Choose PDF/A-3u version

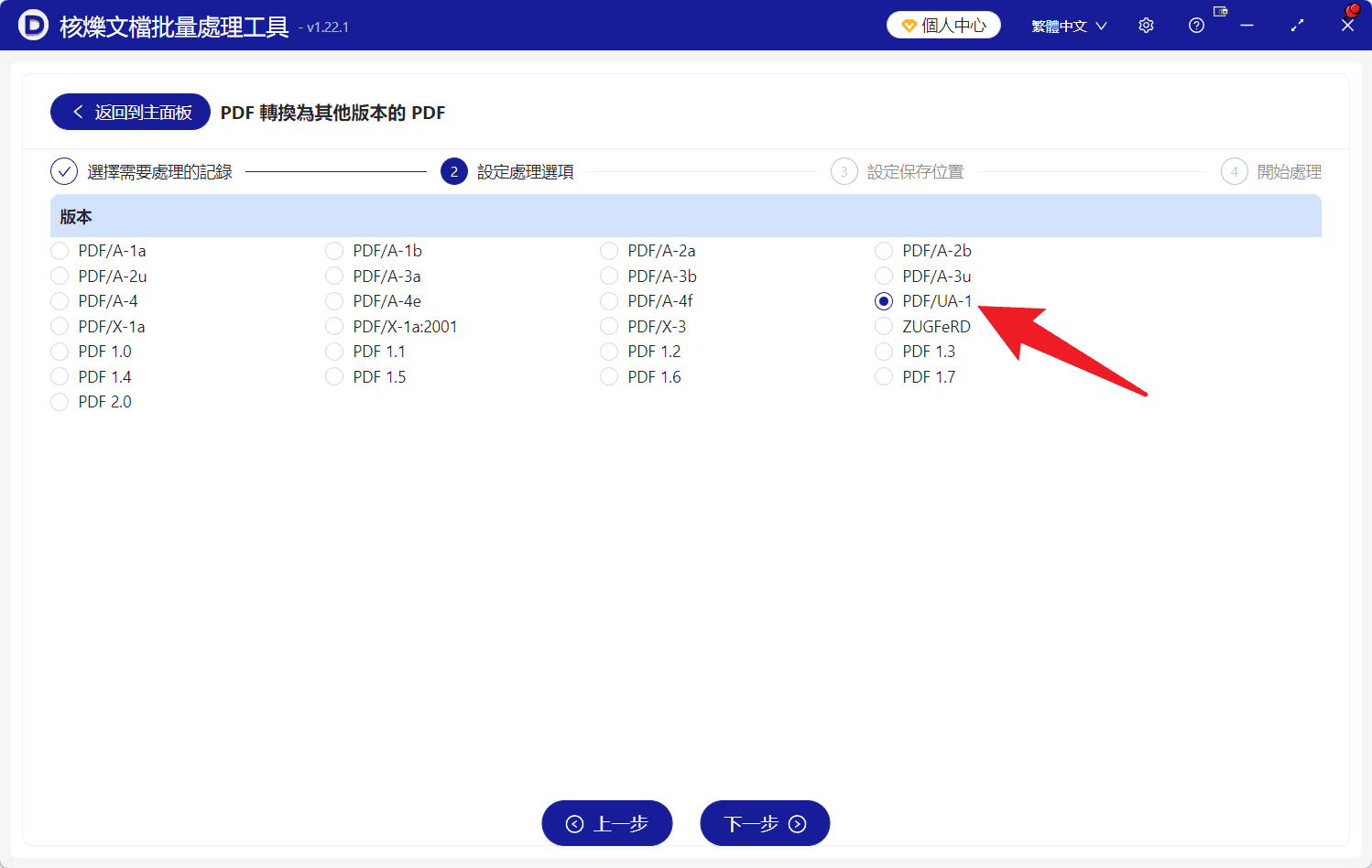pyautogui.click(x=884, y=276)
